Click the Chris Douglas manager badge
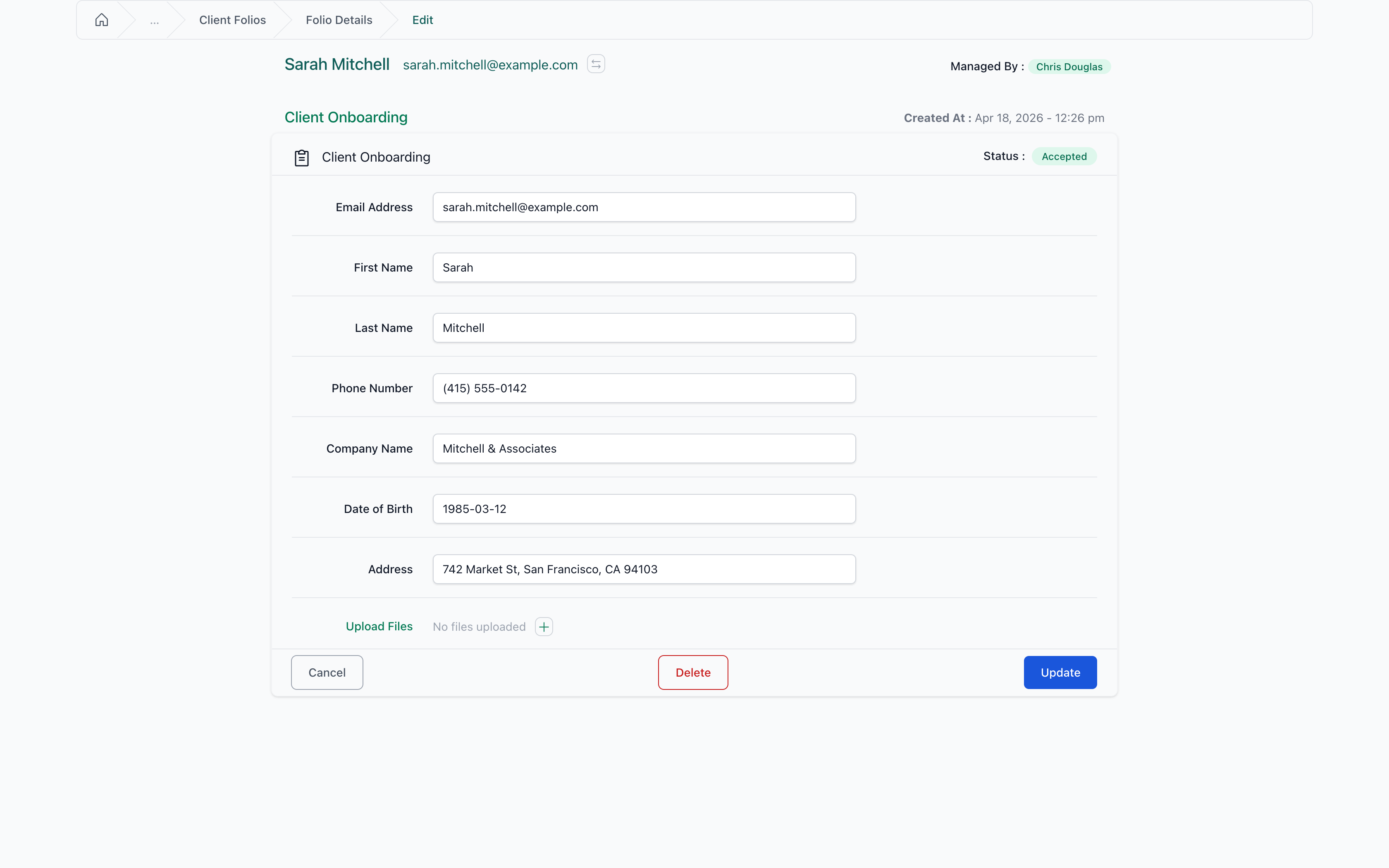This screenshot has height=868, width=1389. pos(1069,67)
